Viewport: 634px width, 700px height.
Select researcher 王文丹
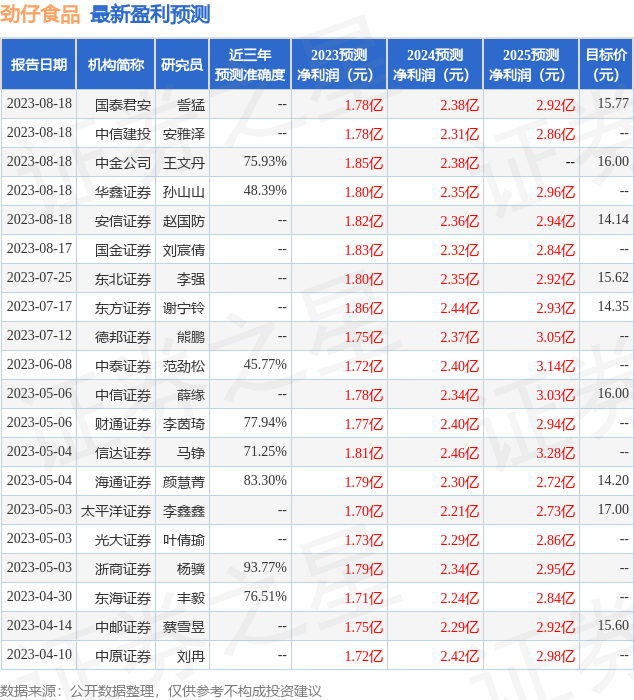pos(184,163)
